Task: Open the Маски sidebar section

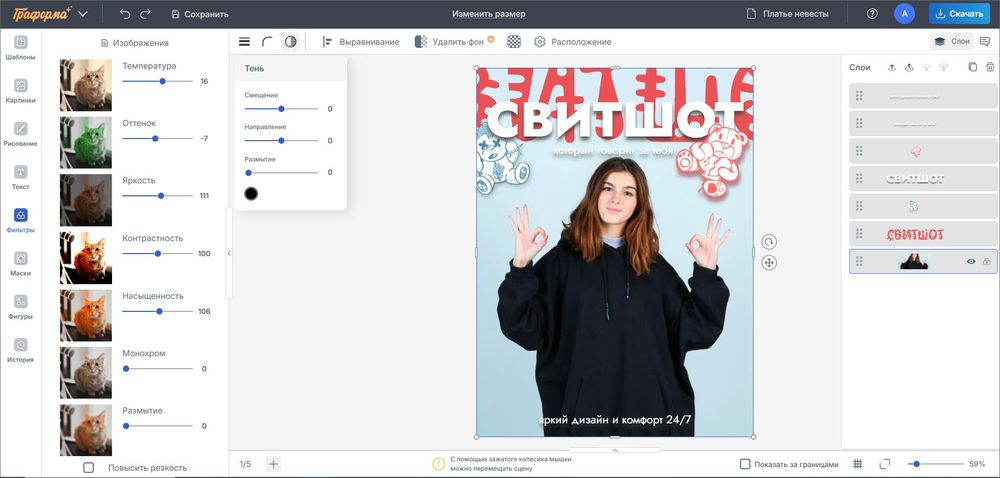Action: click(x=20, y=264)
